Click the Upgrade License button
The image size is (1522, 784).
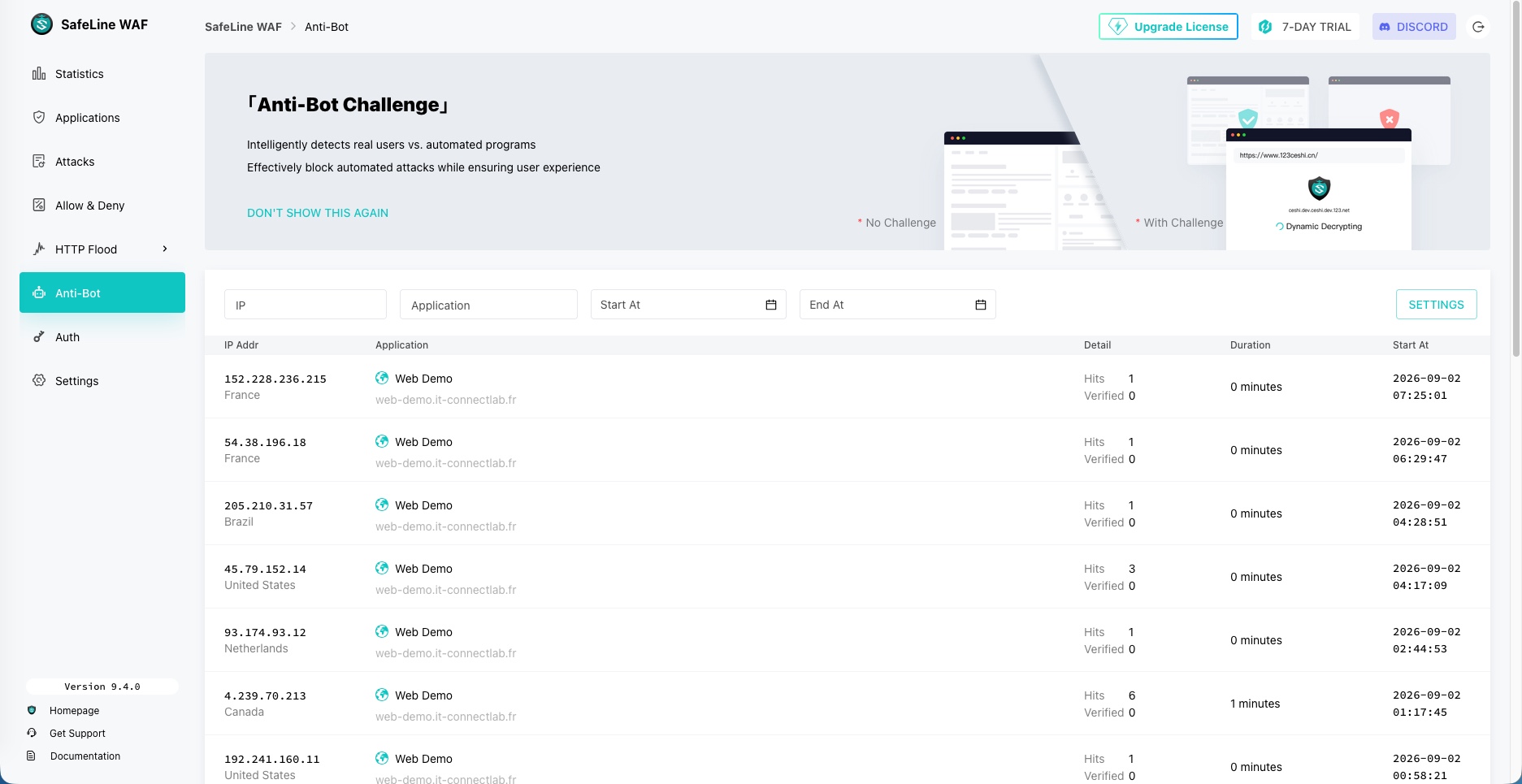(1169, 26)
